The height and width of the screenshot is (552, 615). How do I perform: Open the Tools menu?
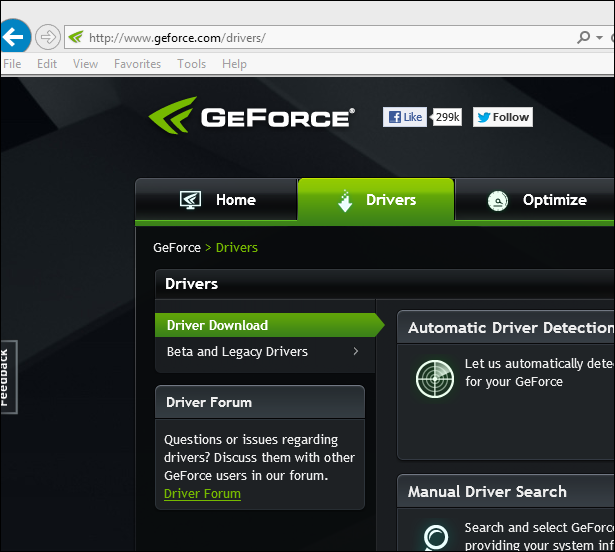click(191, 64)
